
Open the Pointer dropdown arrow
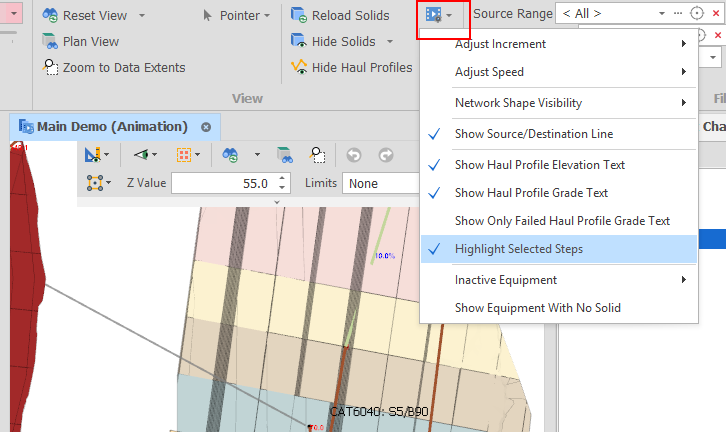(267, 15)
